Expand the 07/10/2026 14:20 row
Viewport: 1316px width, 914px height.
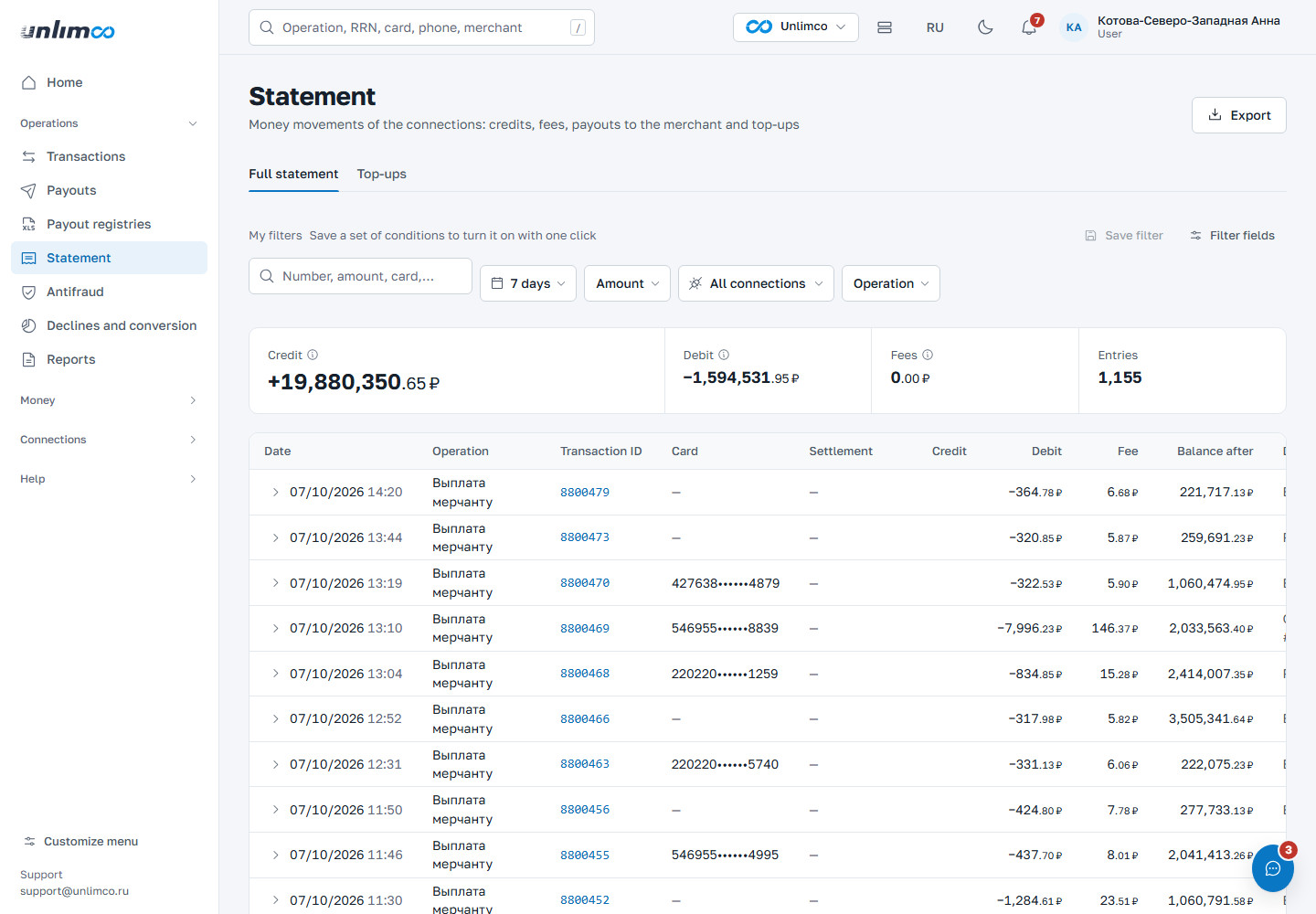tap(275, 492)
